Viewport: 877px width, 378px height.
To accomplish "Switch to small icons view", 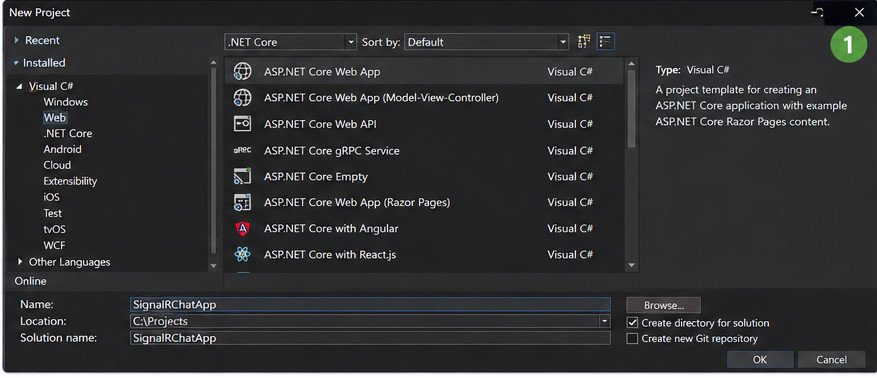I will (584, 41).
